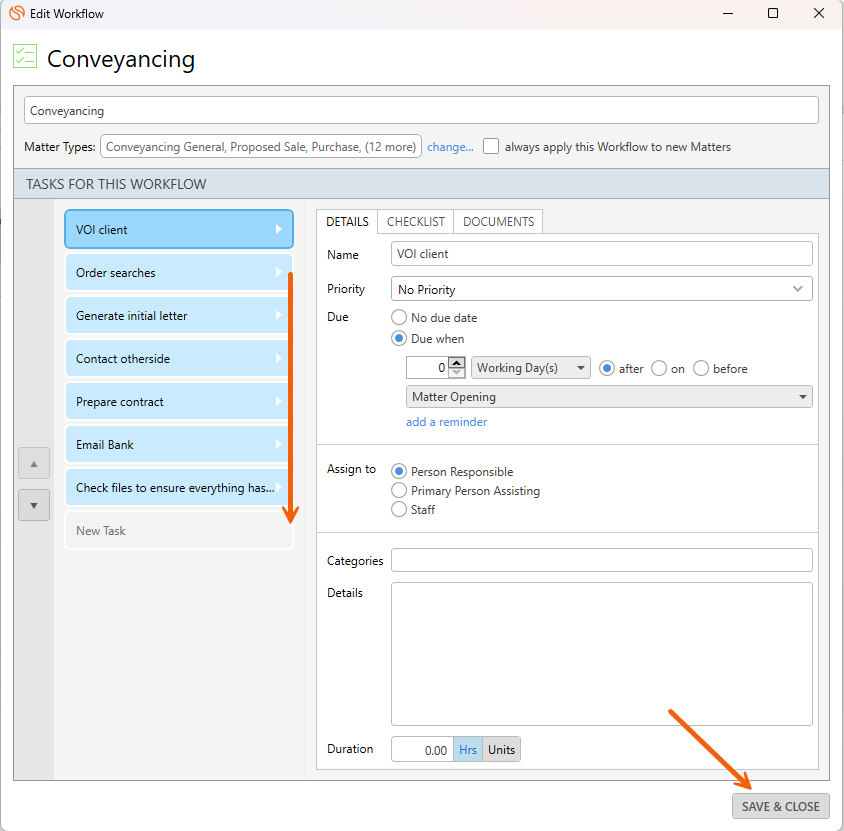
Task: Click arrow icon on VOI client task
Action: tap(279, 230)
